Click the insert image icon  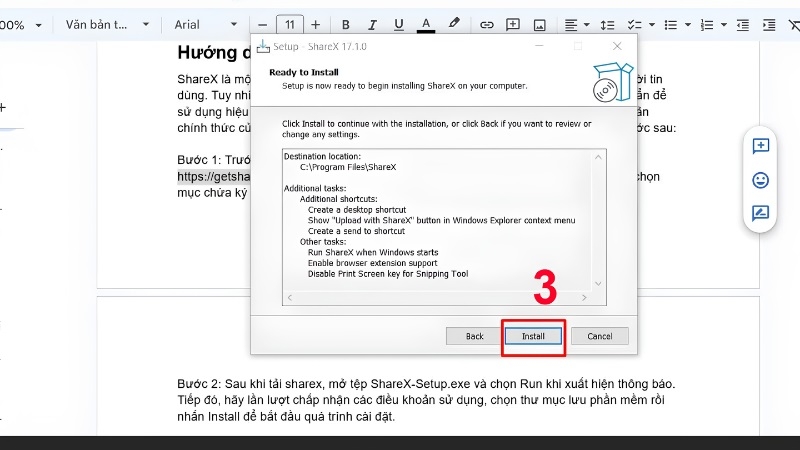click(539, 25)
